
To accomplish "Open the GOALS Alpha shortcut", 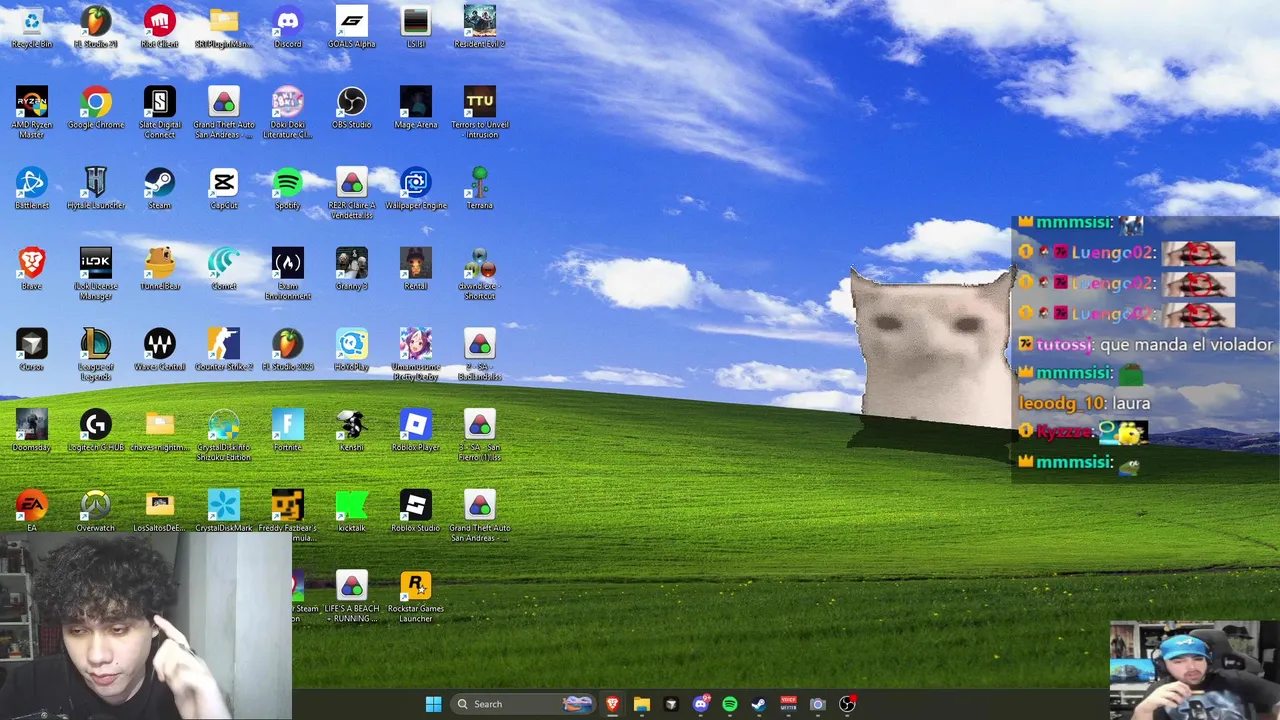I will coord(352,27).
